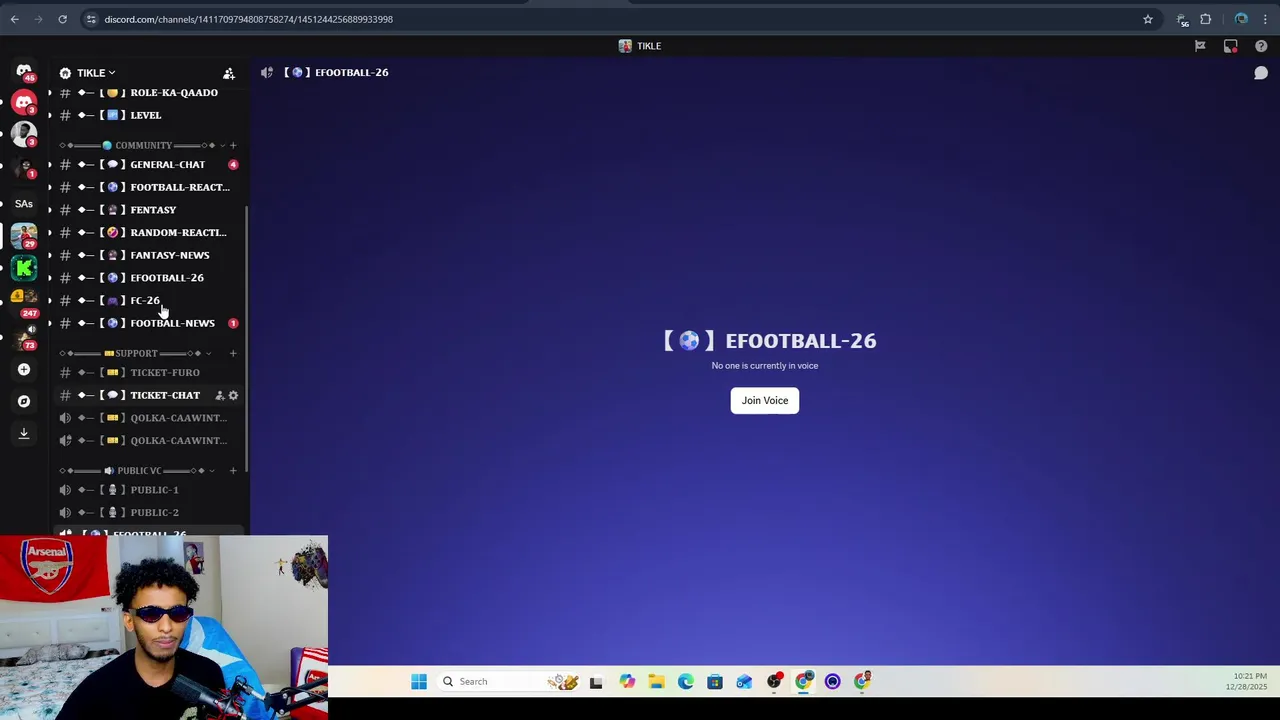Reload the page in Chrome
1280x720 pixels.
(62, 19)
